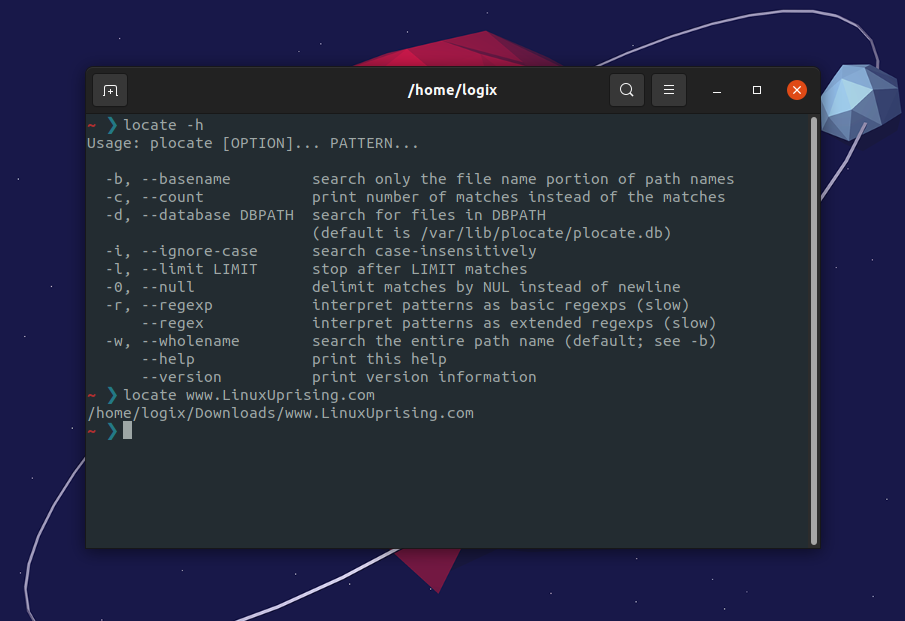Screen dimensions: 905x621
Task: Click the 'locate -h' command text
Action: (163, 125)
